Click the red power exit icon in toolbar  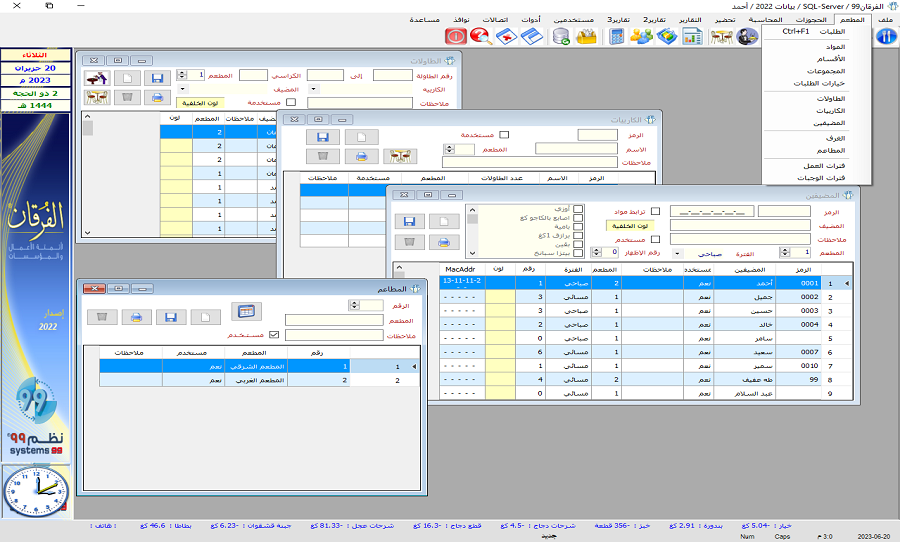[x=455, y=37]
